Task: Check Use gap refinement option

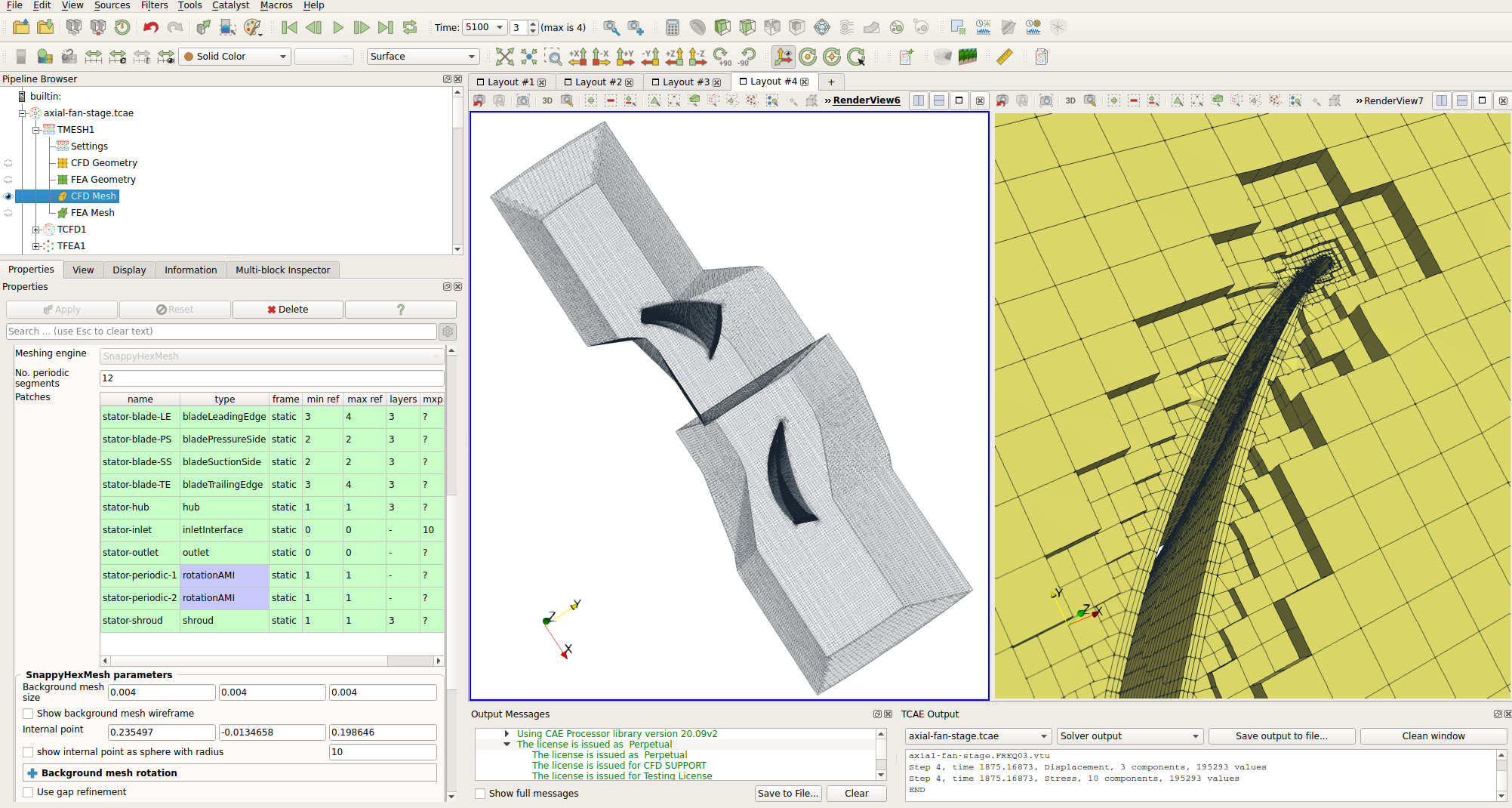Action: pyautogui.click(x=28, y=791)
